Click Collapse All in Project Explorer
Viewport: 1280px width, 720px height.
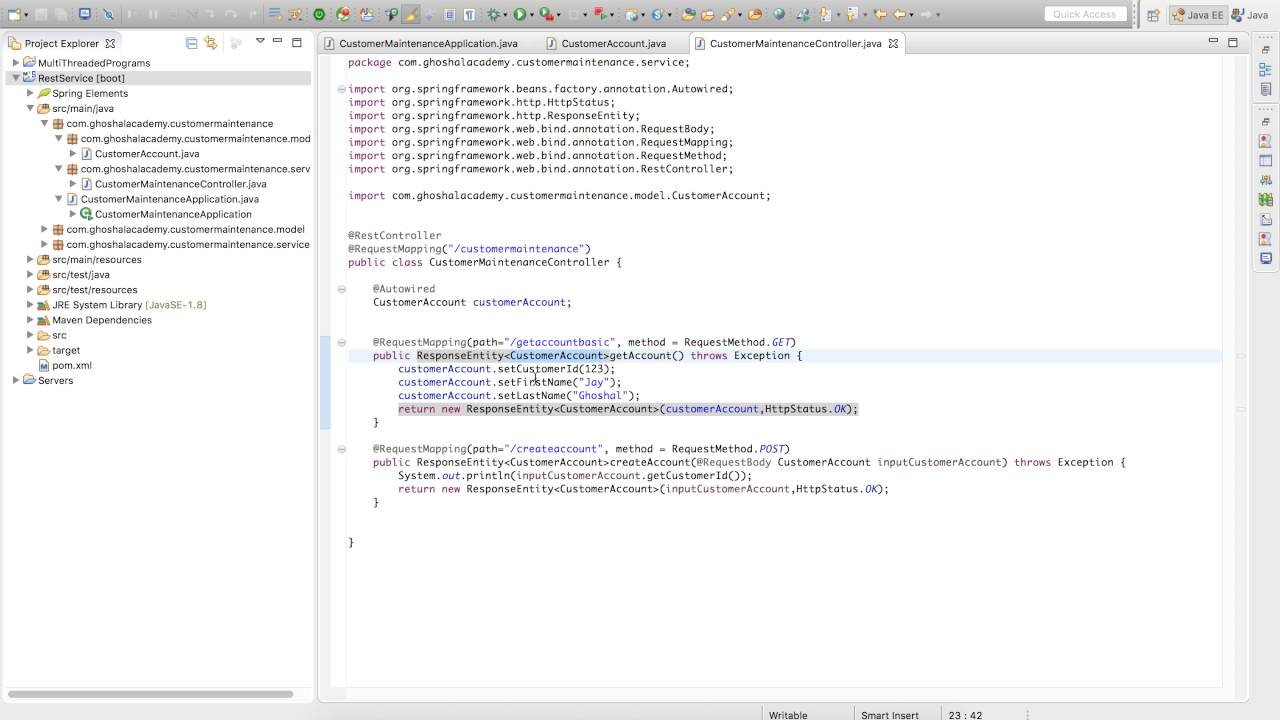[x=191, y=43]
